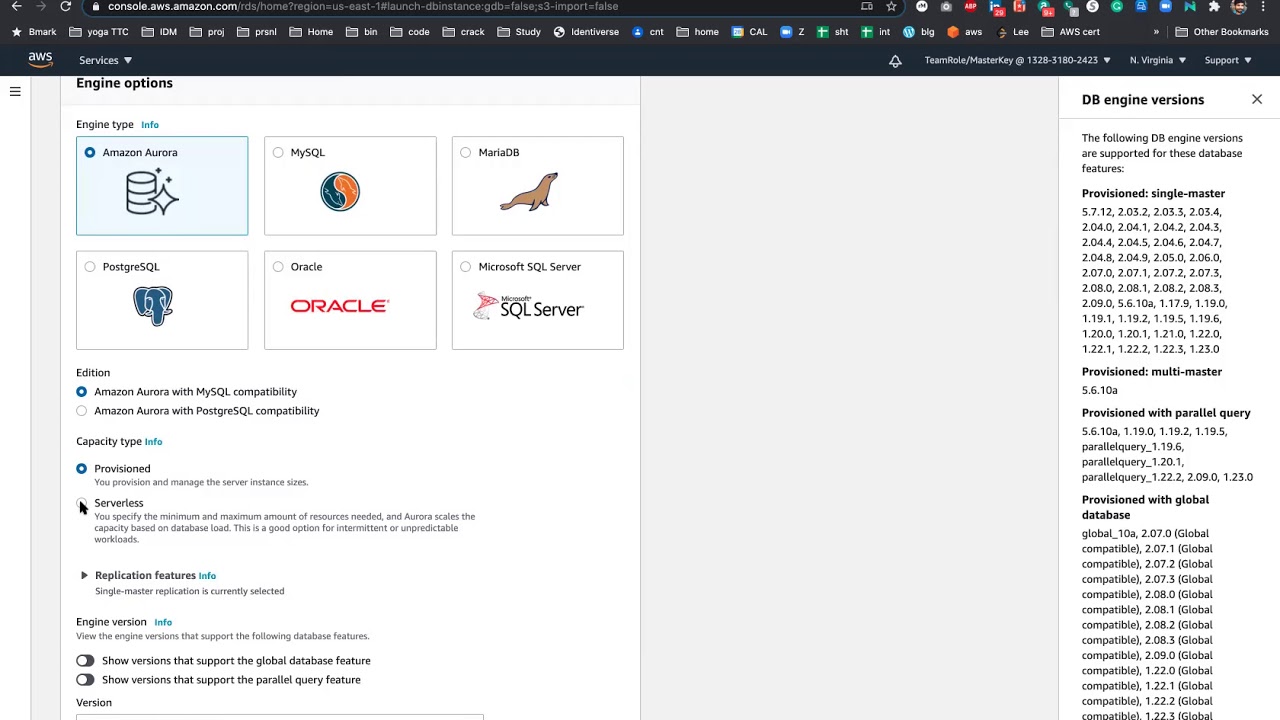The height and width of the screenshot is (720, 1280).
Task: Close the DB engine versions panel
Action: pos(1257,100)
